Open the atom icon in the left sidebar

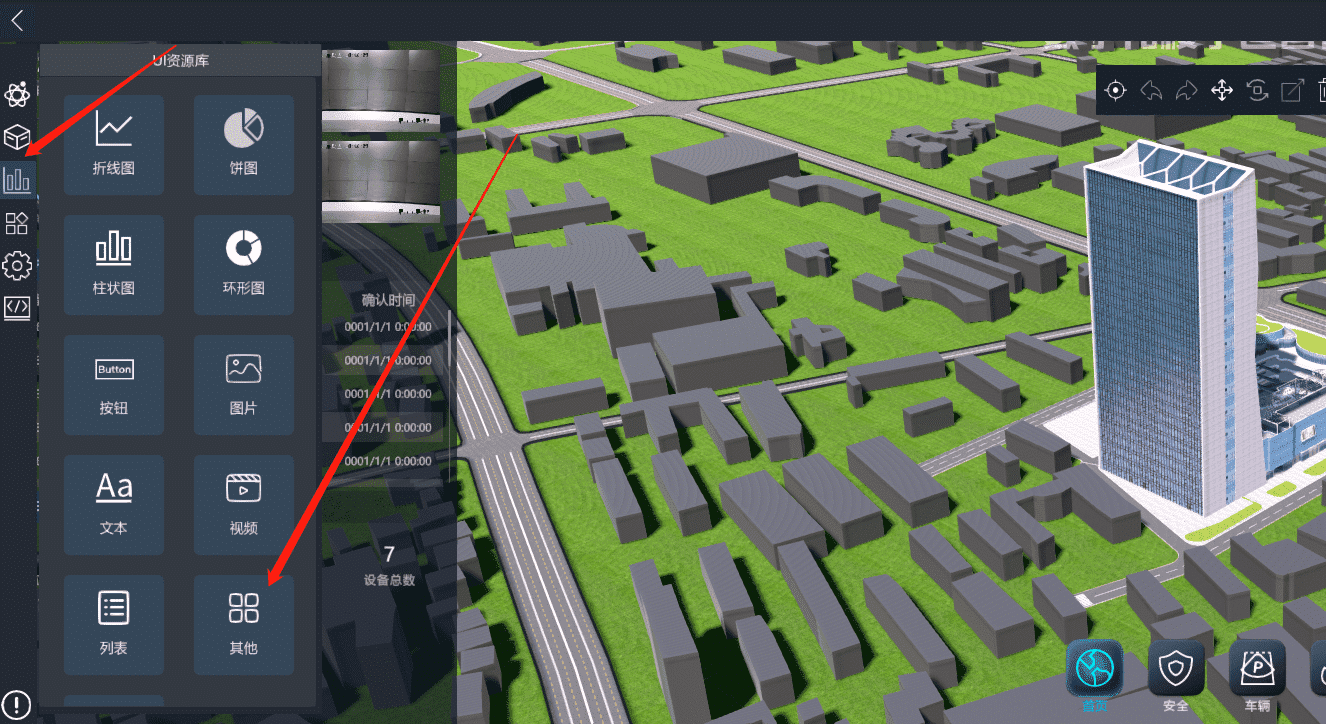click(x=17, y=95)
